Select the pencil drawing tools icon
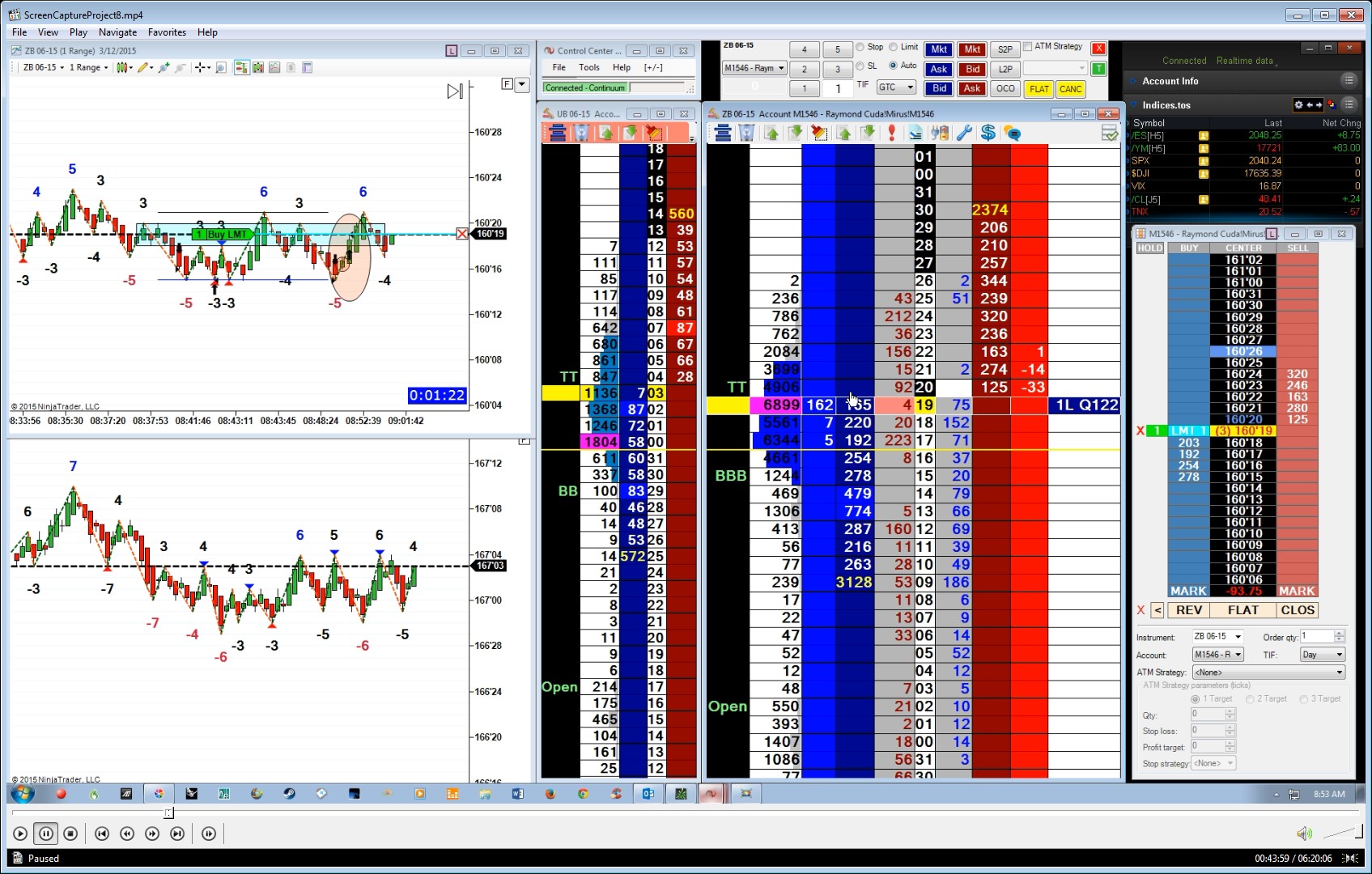 (144, 68)
